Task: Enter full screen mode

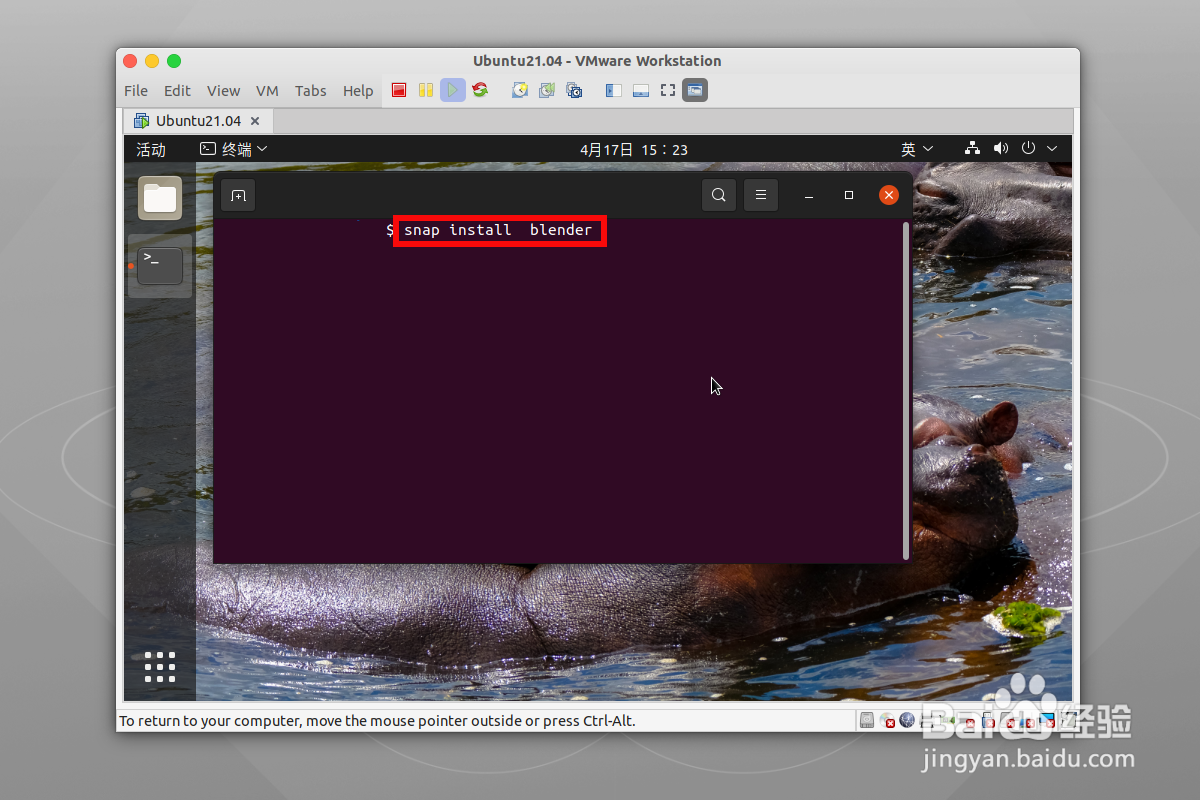Action: pyautogui.click(x=667, y=90)
